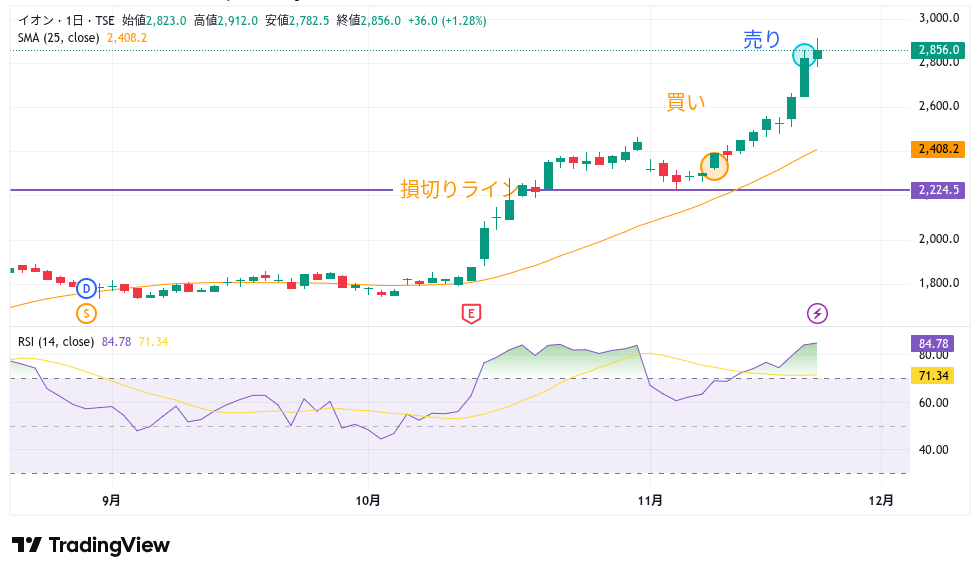Click the 買い annotation label
Viewport: 980px width, 575px height.
pyautogui.click(x=686, y=102)
